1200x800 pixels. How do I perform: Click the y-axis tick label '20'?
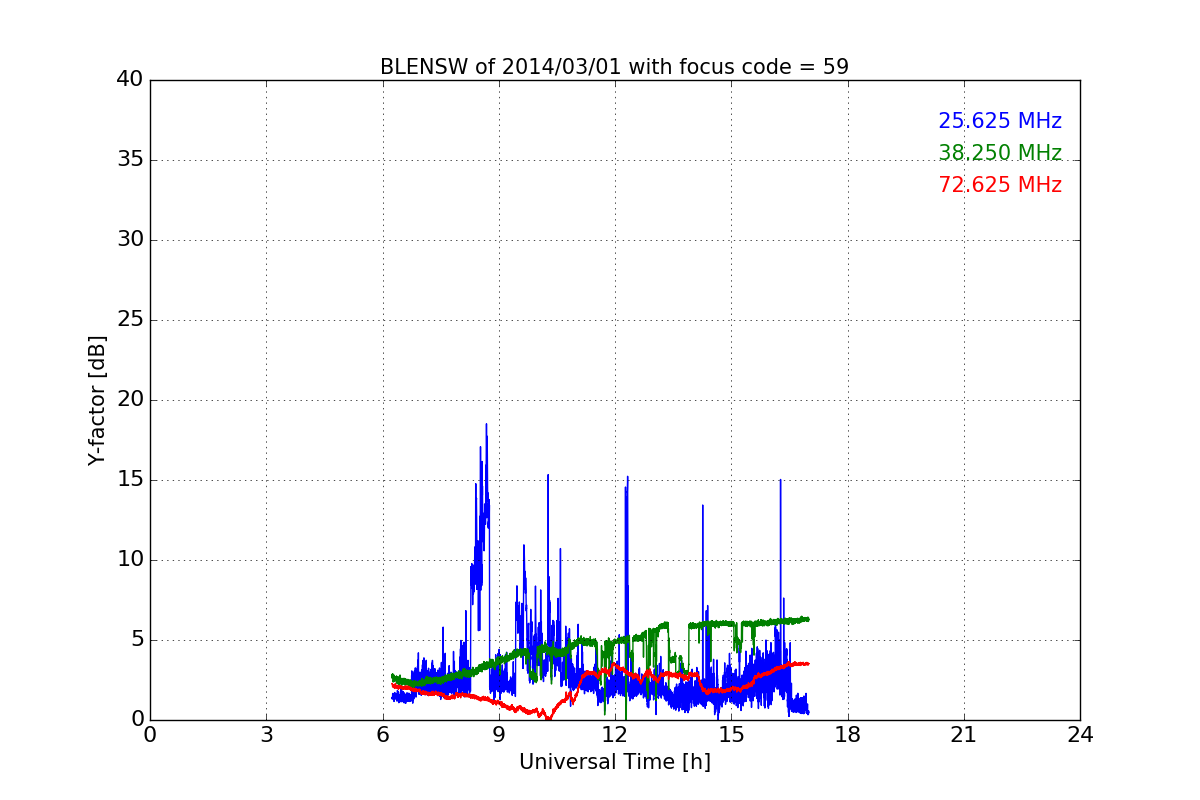(130, 400)
